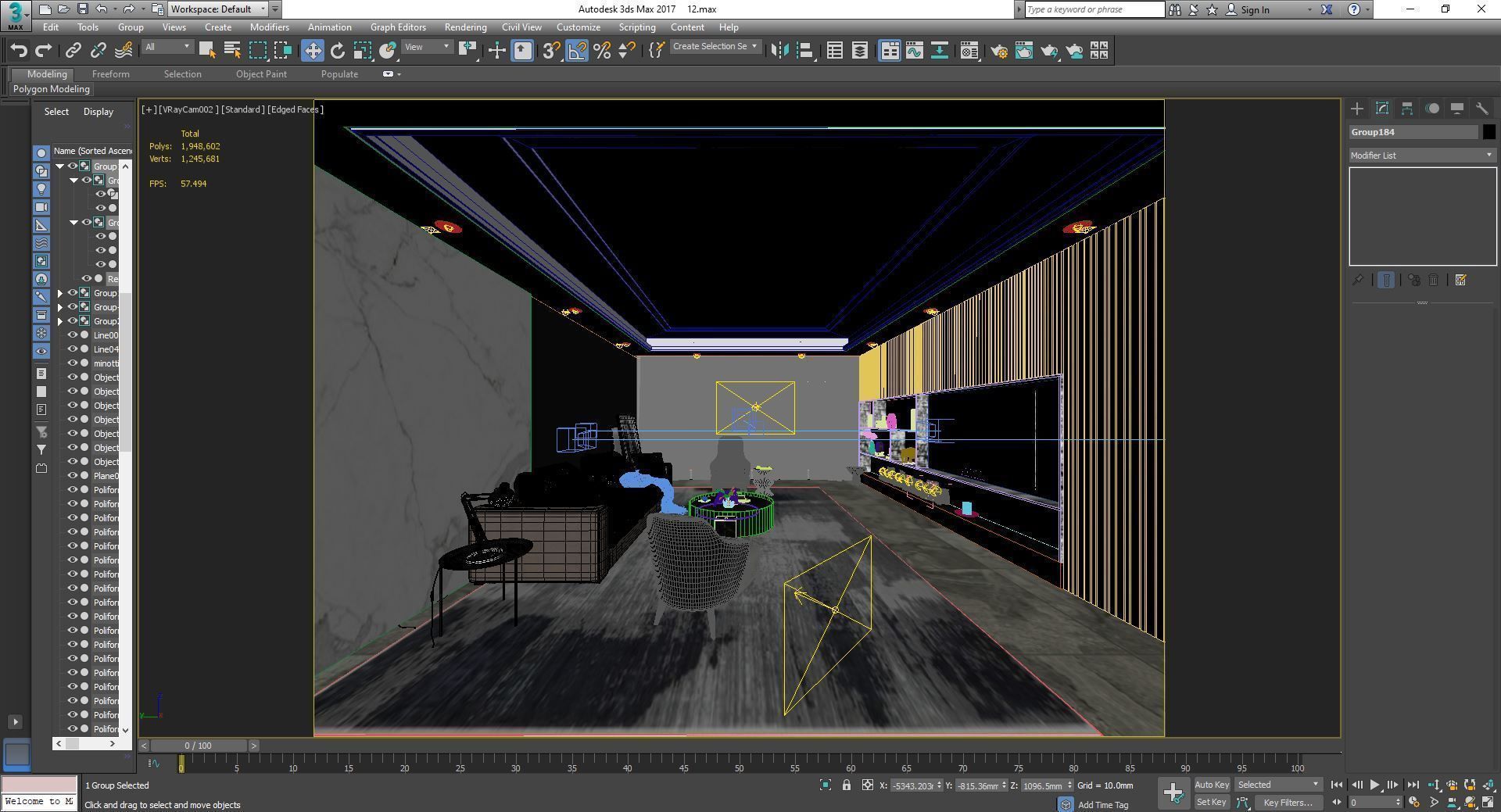Open Layer Explorer from toolbar
This screenshot has width=1501, height=812.
point(860,51)
